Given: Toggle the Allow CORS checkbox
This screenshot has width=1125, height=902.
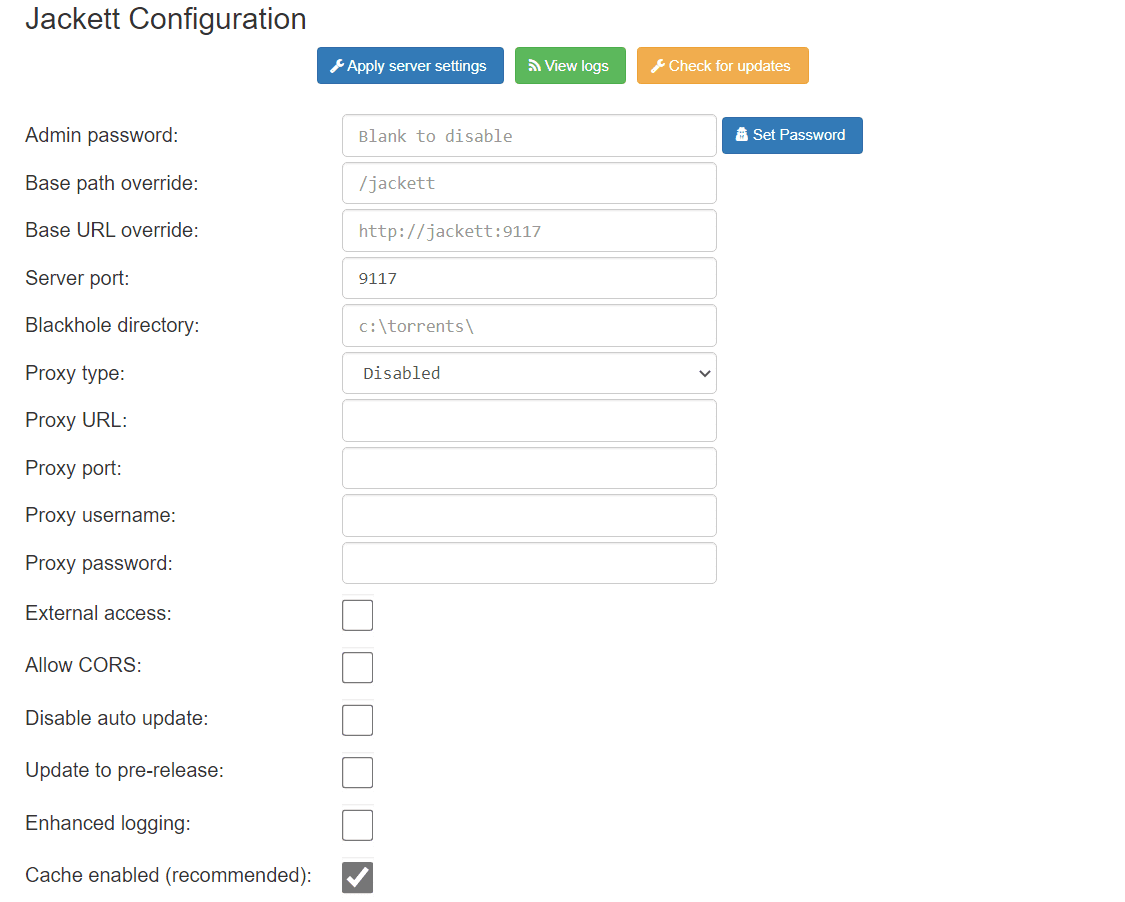Looking at the screenshot, I should [x=357, y=667].
